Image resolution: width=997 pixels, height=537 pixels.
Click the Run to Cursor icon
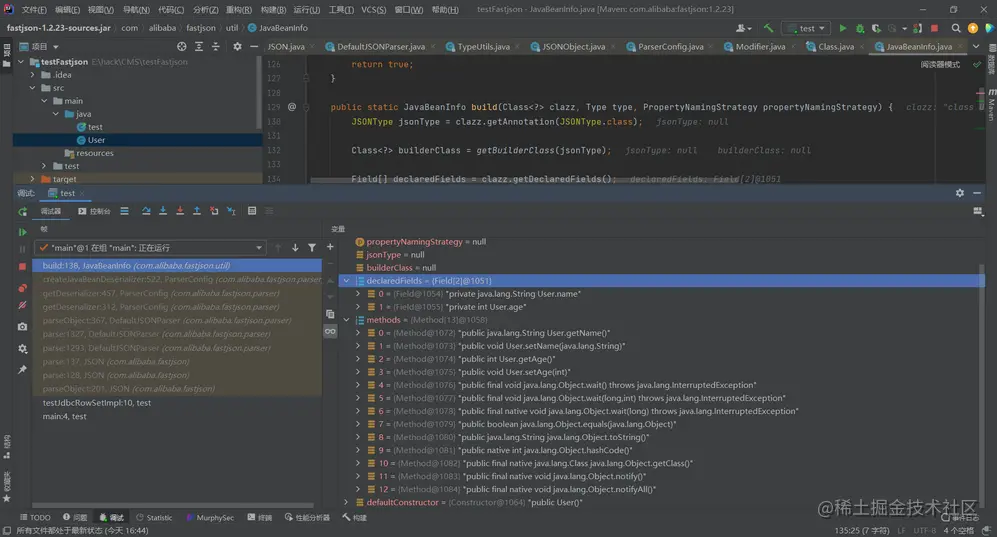pos(231,211)
